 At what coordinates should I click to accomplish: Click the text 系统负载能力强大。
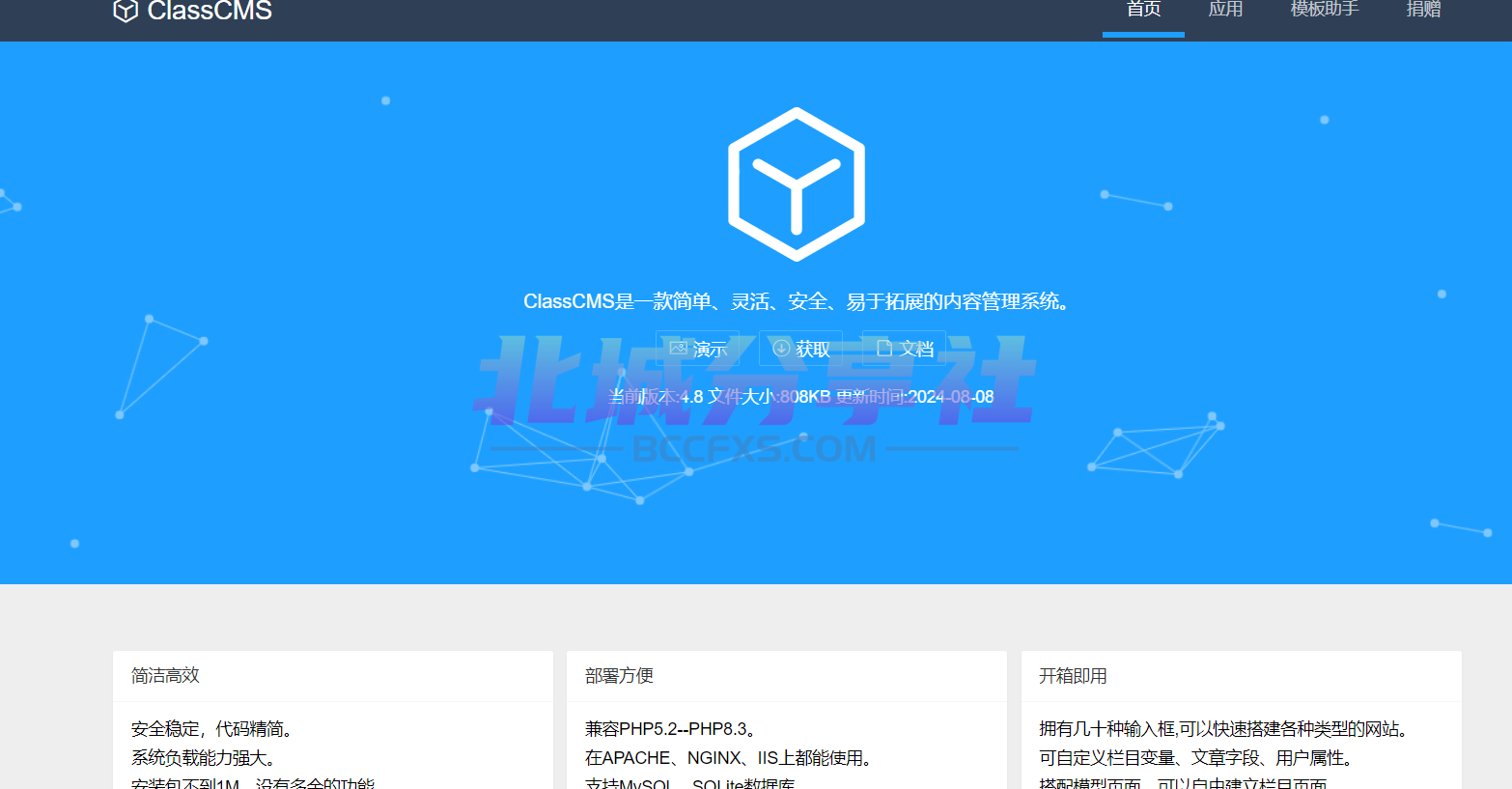click(x=207, y=758)
